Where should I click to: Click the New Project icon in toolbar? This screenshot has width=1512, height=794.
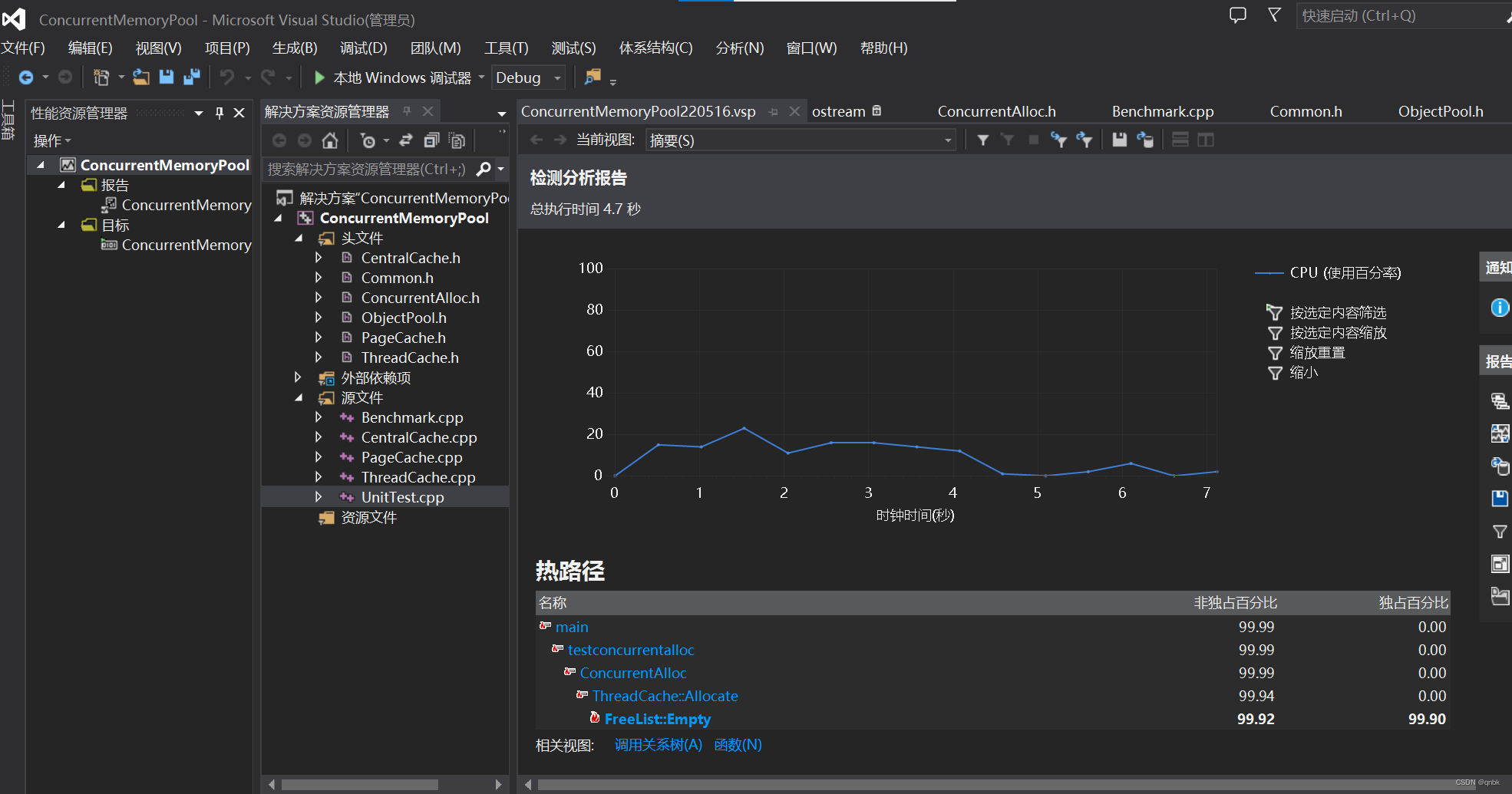click(x=101, y=77)
